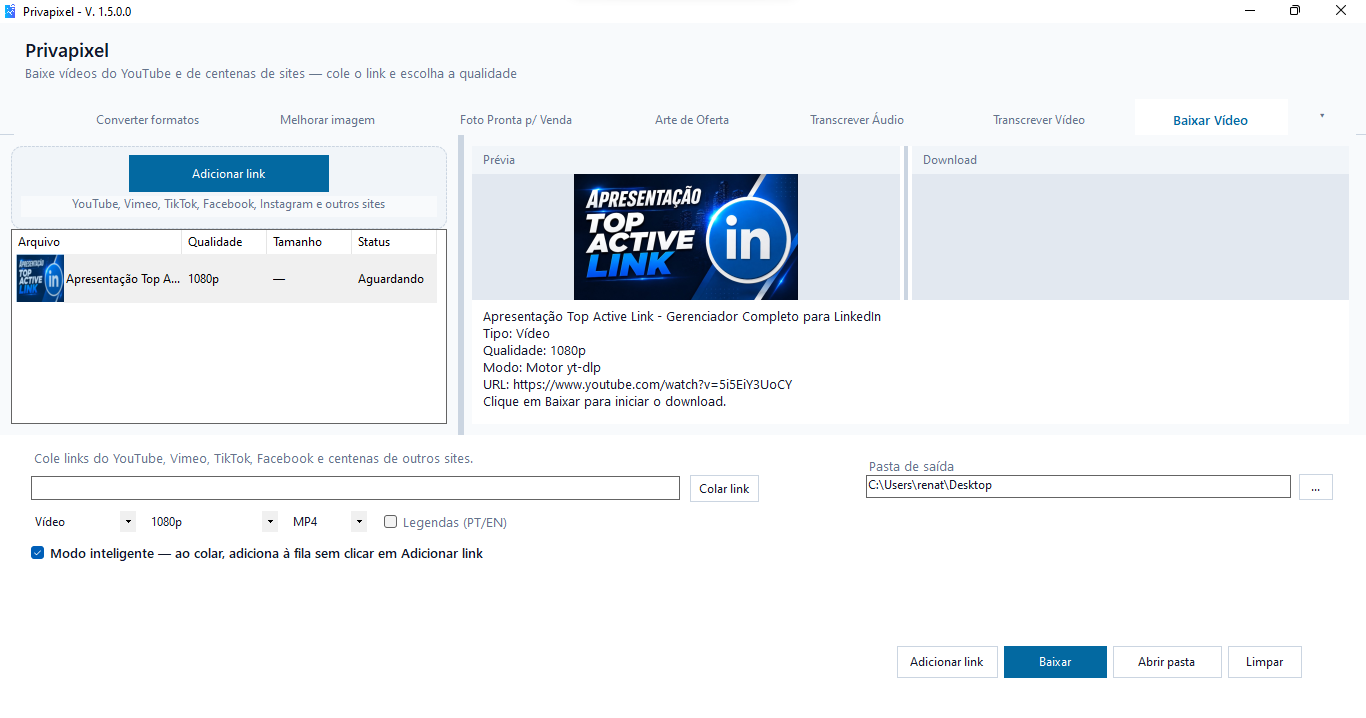The width and height of the screenshot is (1366, 718).
Task: Click the Pasta de saída path field
Action: [x=1078, y=486]
